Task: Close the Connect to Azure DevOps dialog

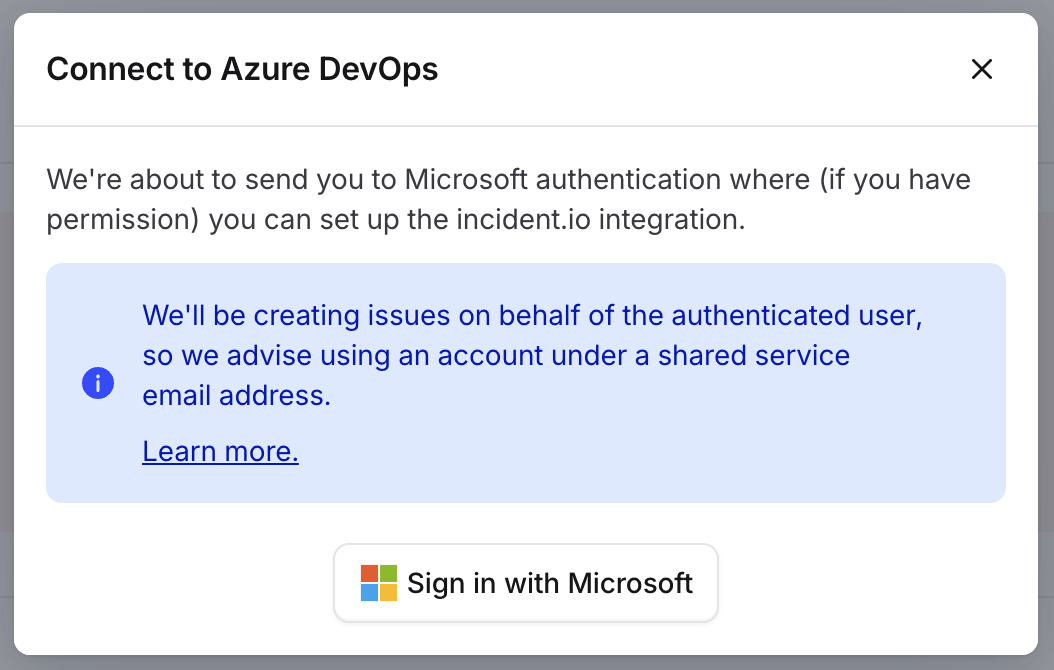Action: pos(981,69)
